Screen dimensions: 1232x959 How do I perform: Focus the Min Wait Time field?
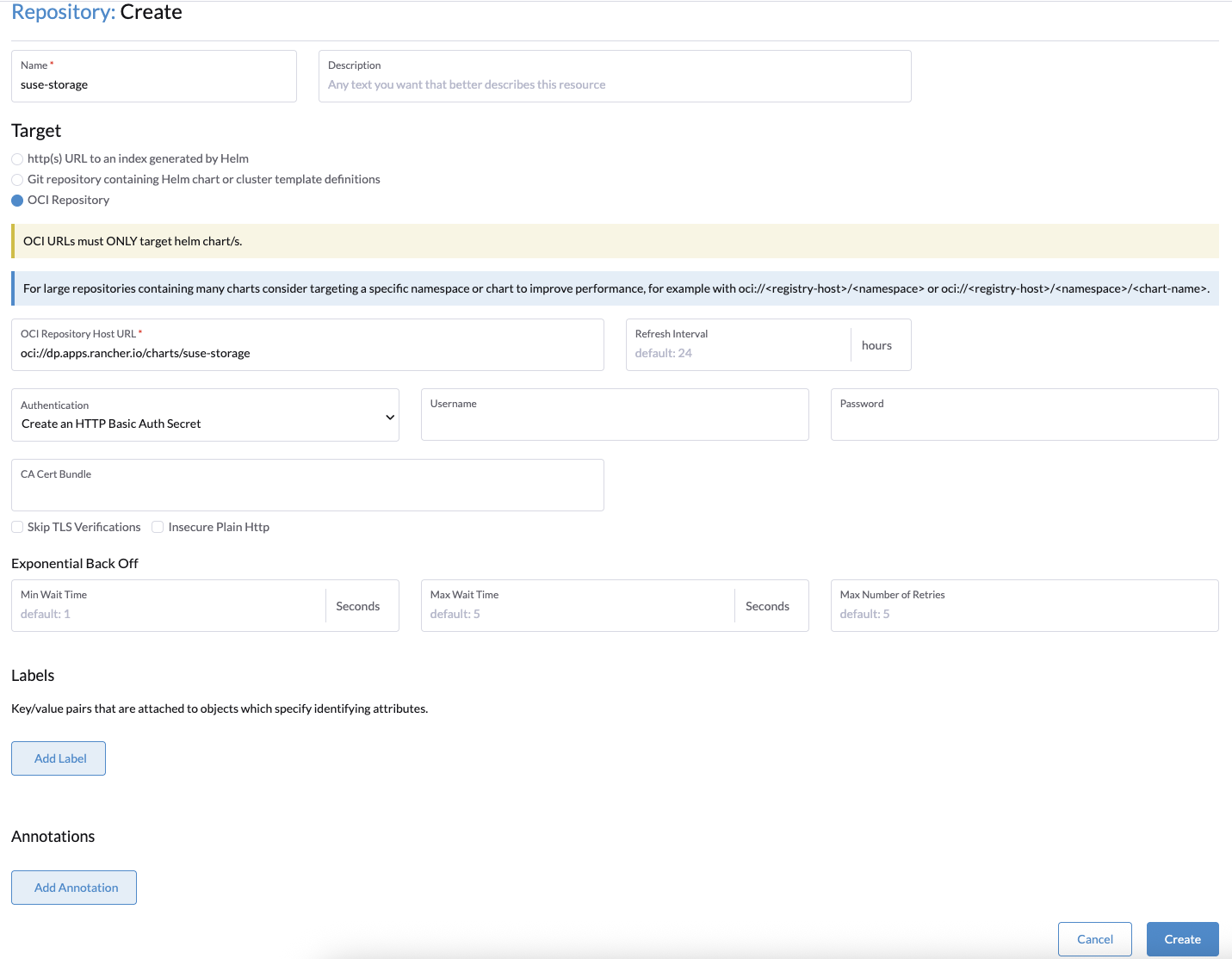169,614
